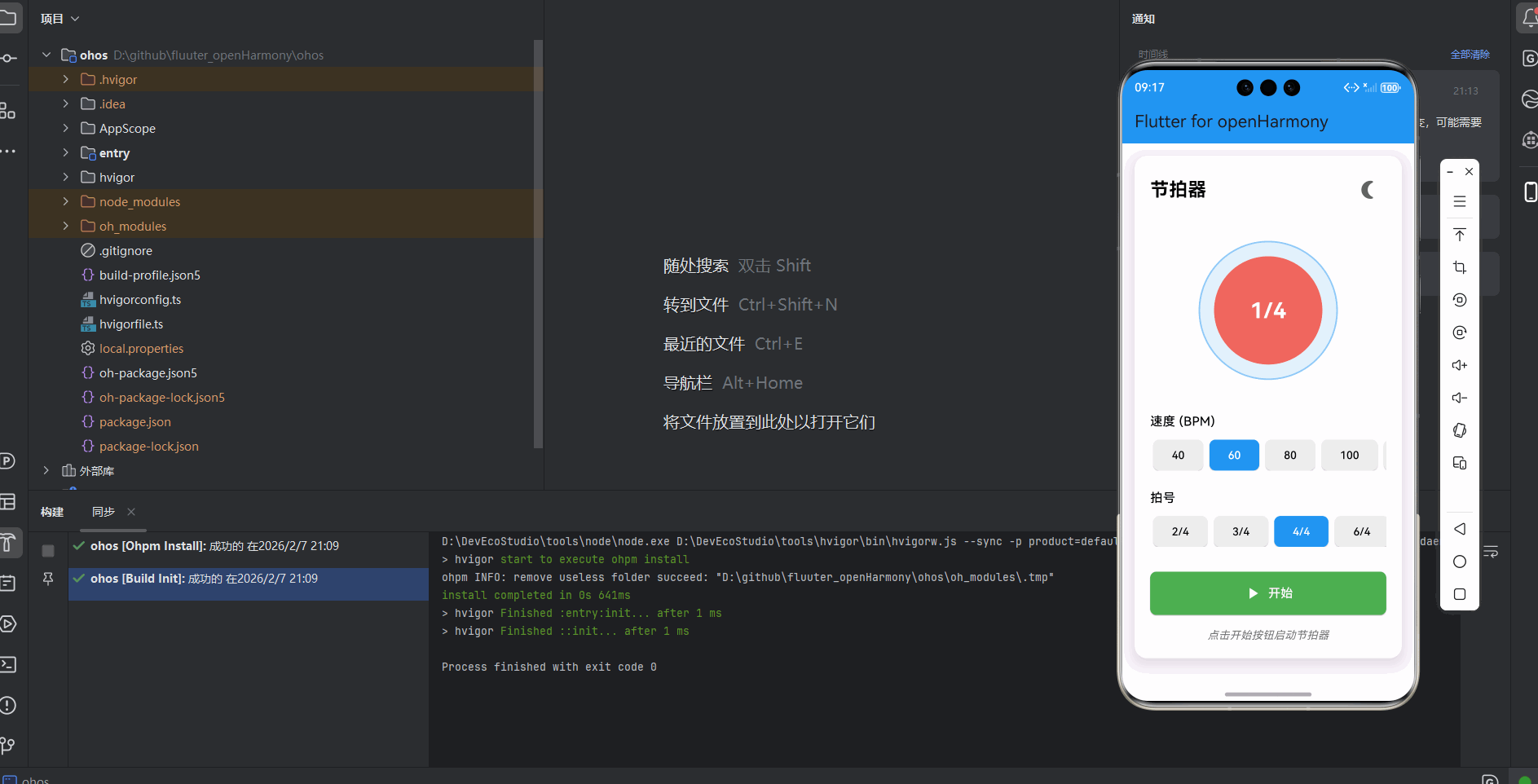Screen dimensions: 1538x784
Task: Click the Notifications bell icon
Action: click(1529, 18)
